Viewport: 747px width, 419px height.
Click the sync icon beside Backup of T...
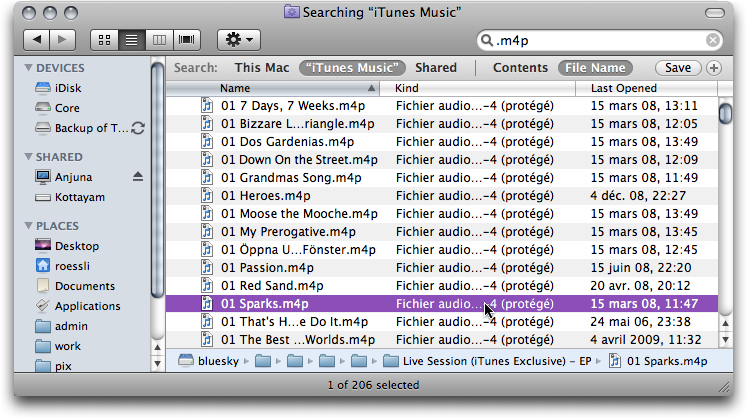[138, 128]
